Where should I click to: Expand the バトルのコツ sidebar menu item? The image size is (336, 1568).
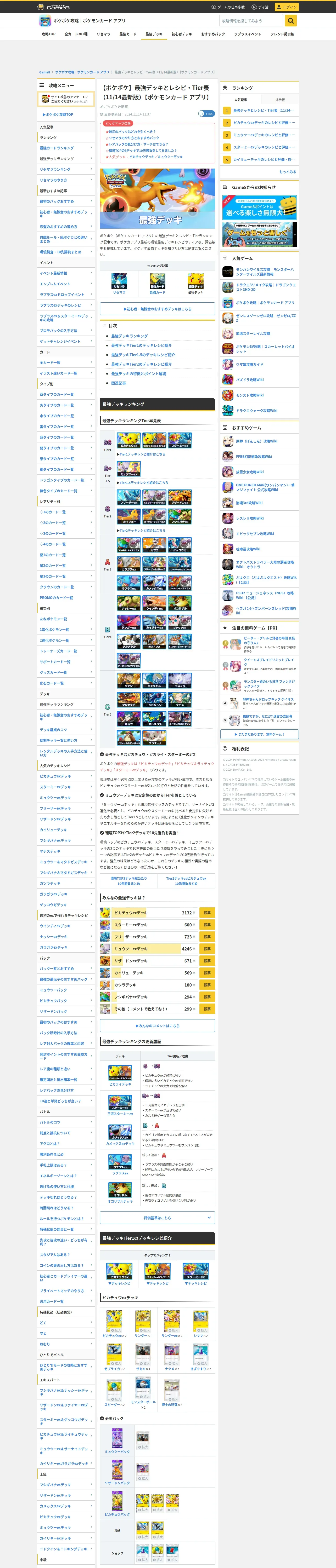[66, 1122]
